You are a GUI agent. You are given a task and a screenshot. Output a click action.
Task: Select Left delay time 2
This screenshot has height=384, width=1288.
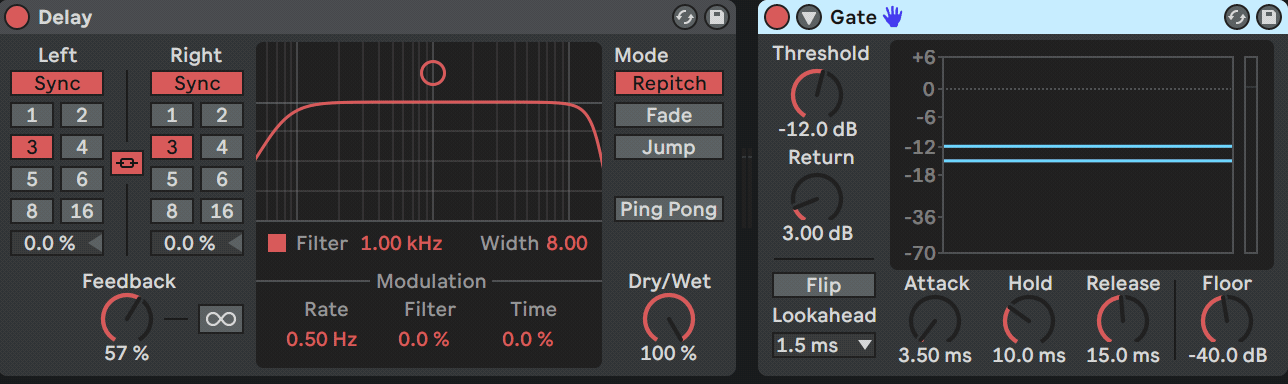(82, 115)
